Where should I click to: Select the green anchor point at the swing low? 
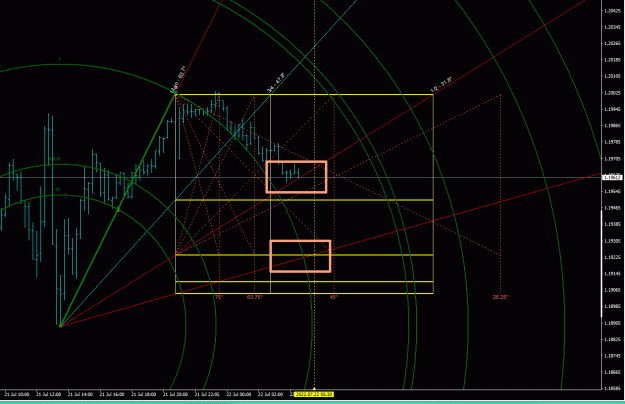61,326
